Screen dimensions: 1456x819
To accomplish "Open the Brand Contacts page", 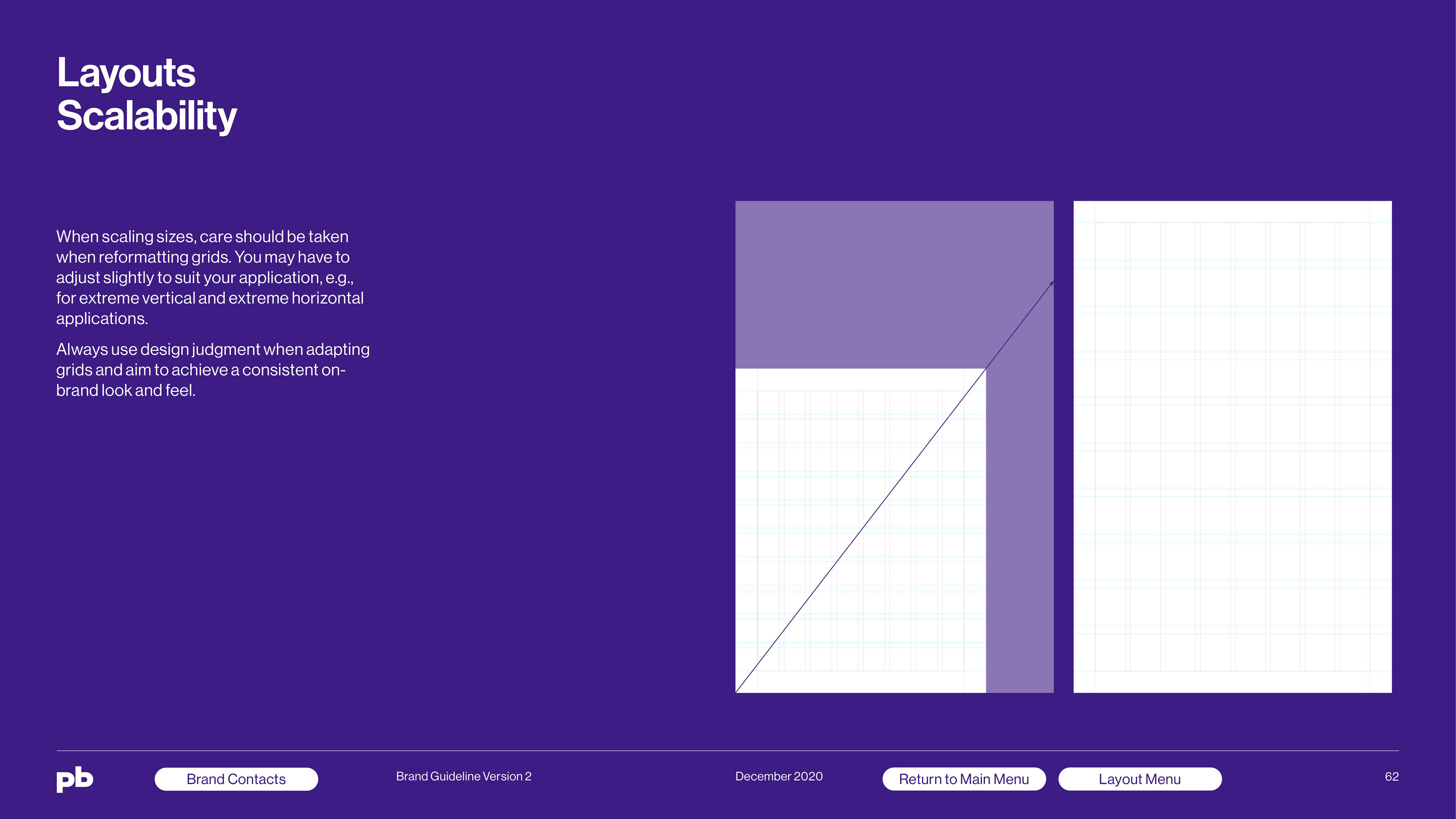I will [x=236, y=779].
